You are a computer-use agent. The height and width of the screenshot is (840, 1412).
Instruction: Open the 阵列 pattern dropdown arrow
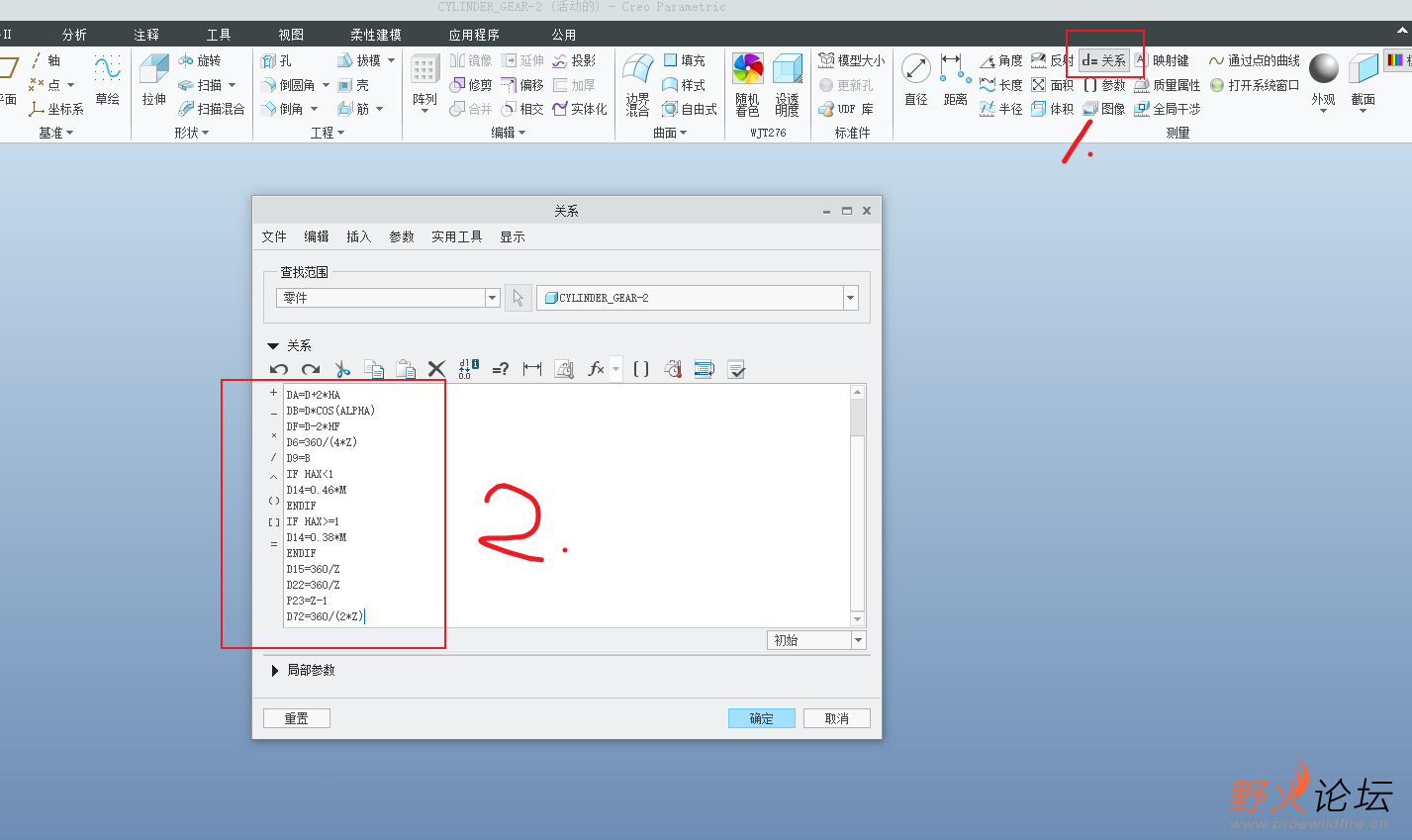424,111
